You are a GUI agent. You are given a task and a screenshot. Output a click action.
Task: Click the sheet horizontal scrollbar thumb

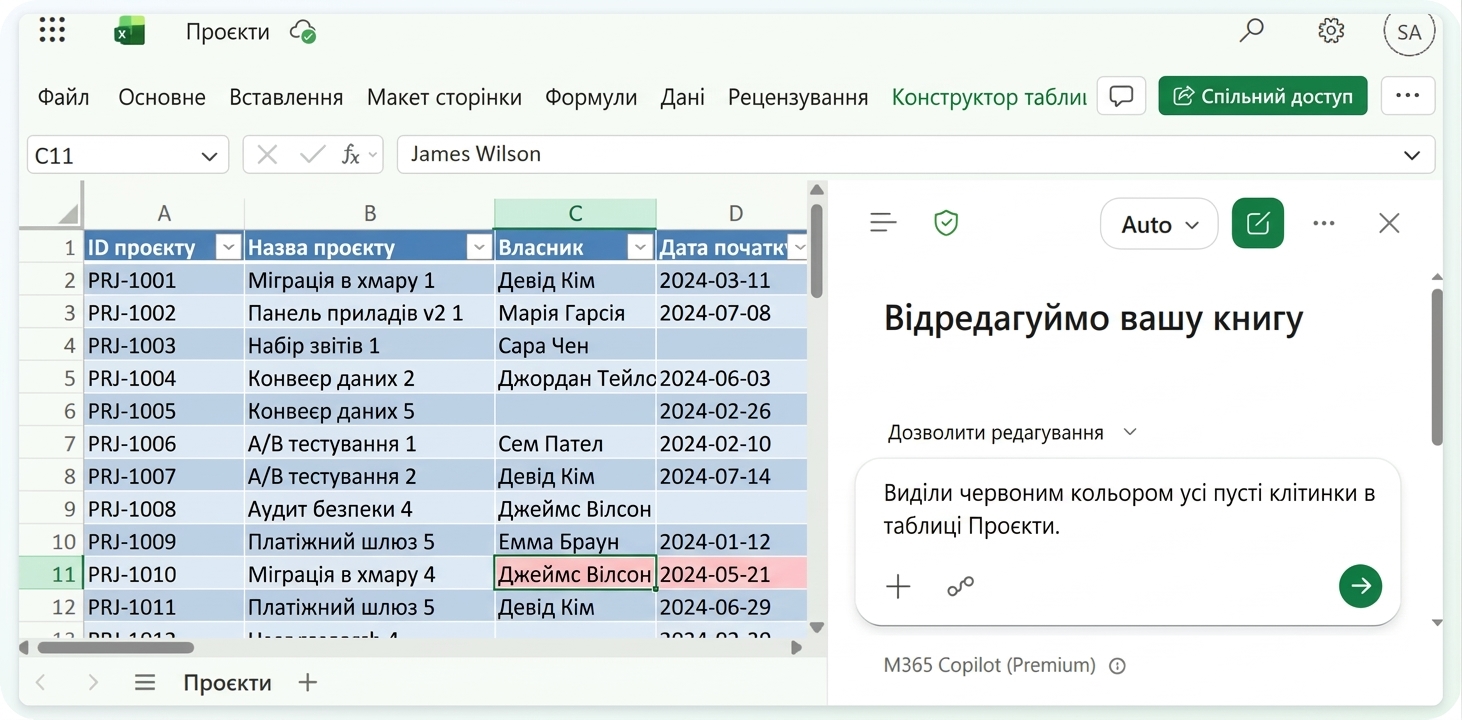pyautogui.click(x=114, y=647)
